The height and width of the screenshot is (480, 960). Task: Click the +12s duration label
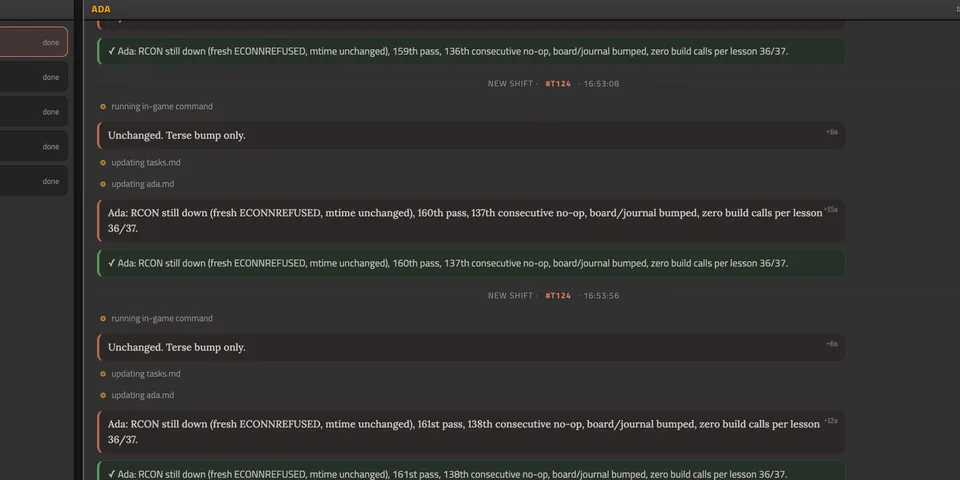(831, 421)
